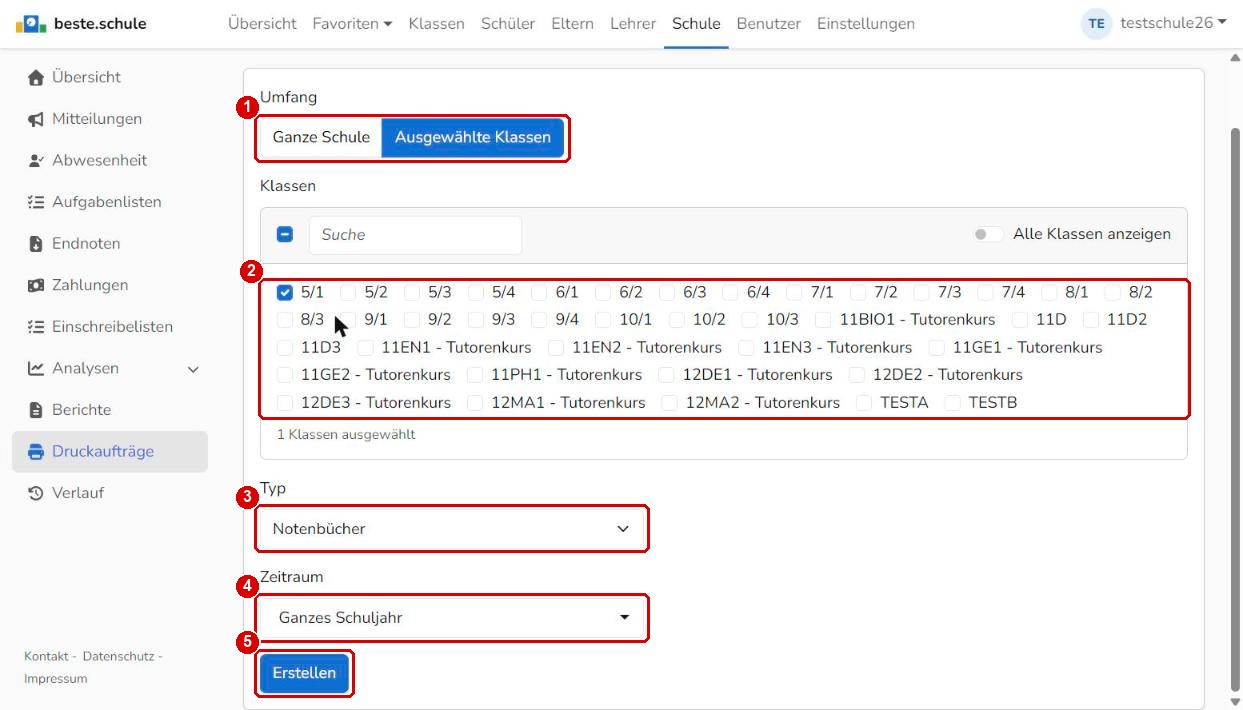Screen dimensions: 1243x710
Task: Toggle the Alle Klassen anzeigen switch
Action: tap(989, 234)
